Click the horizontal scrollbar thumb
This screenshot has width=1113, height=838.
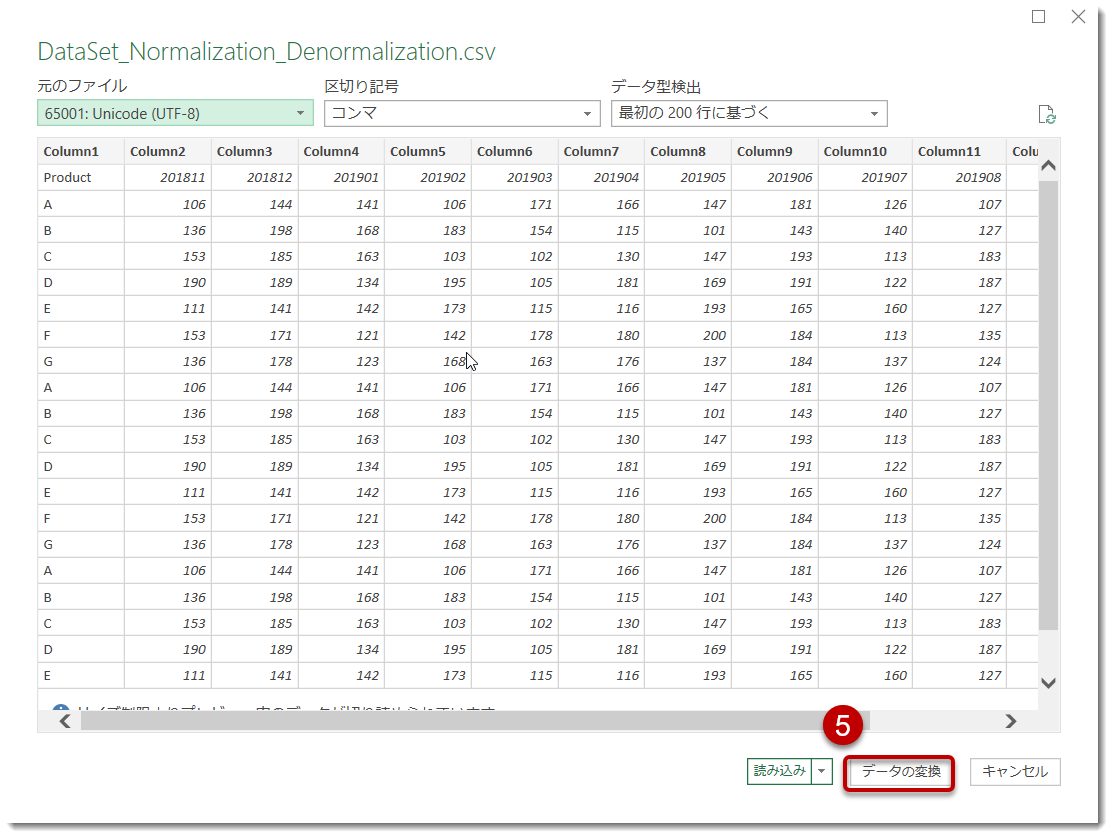tap(475, 722)
